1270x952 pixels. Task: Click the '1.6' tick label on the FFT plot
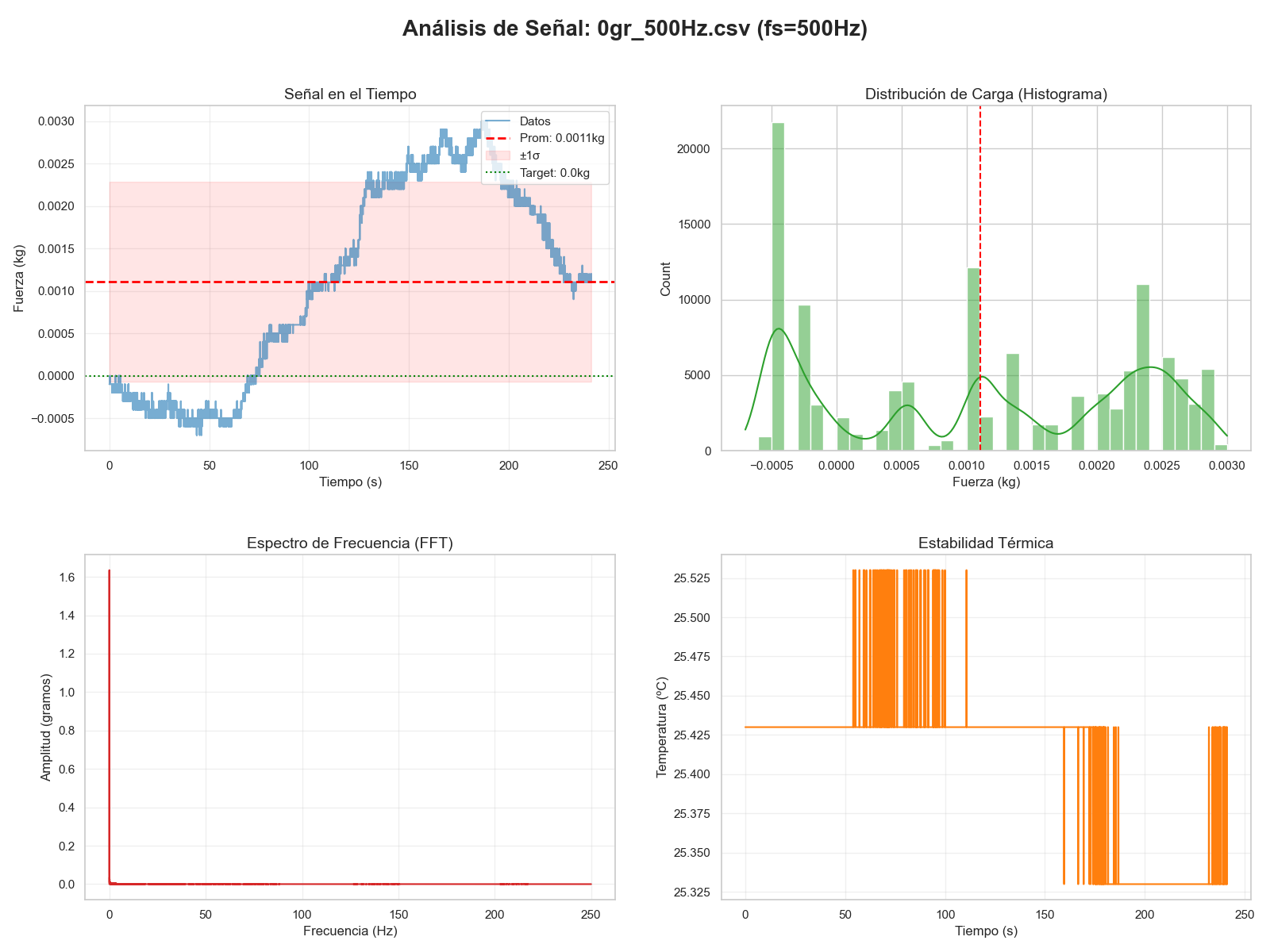click(66, 577)
